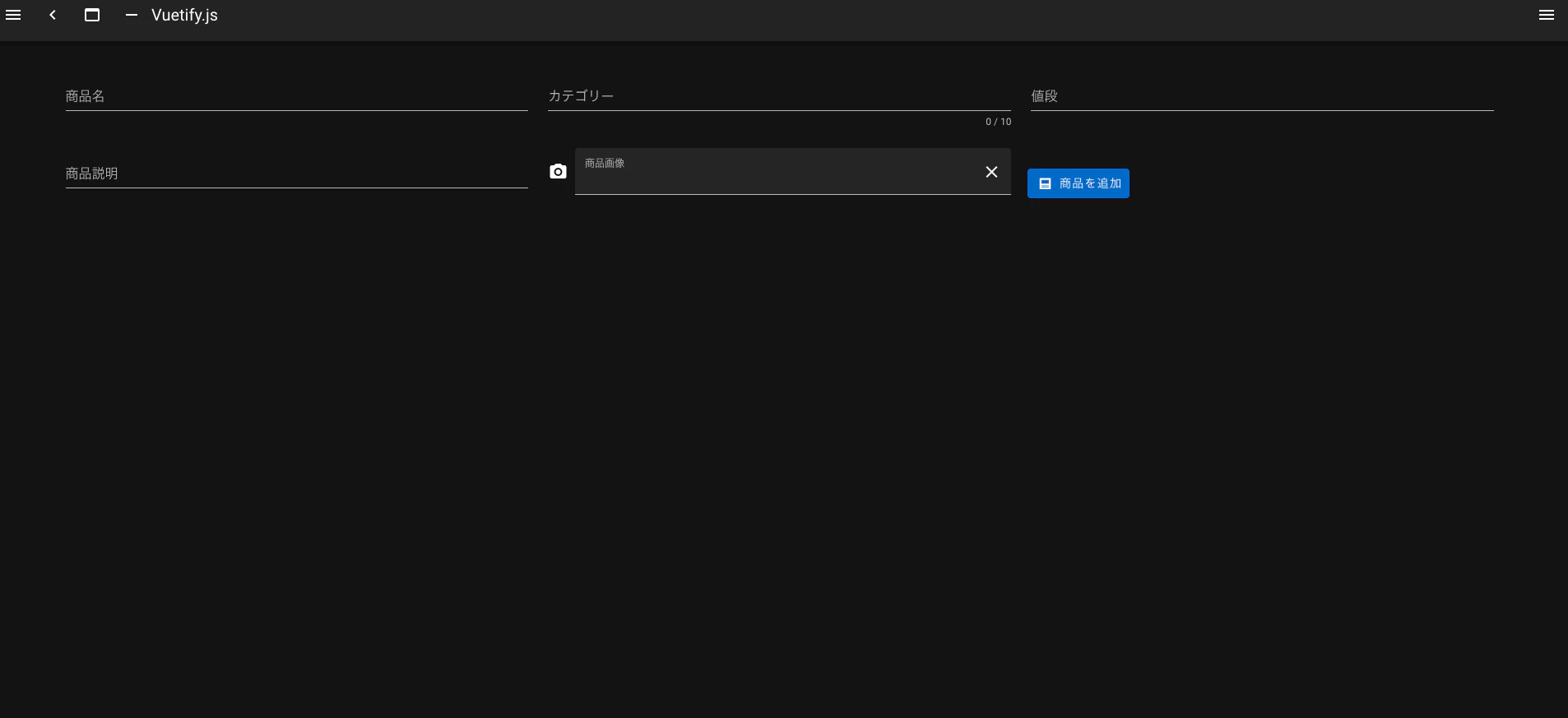Click the camera icon for image upload
Image resolution: width=1568 pixels, height=718 pixels.
point(558,171)
